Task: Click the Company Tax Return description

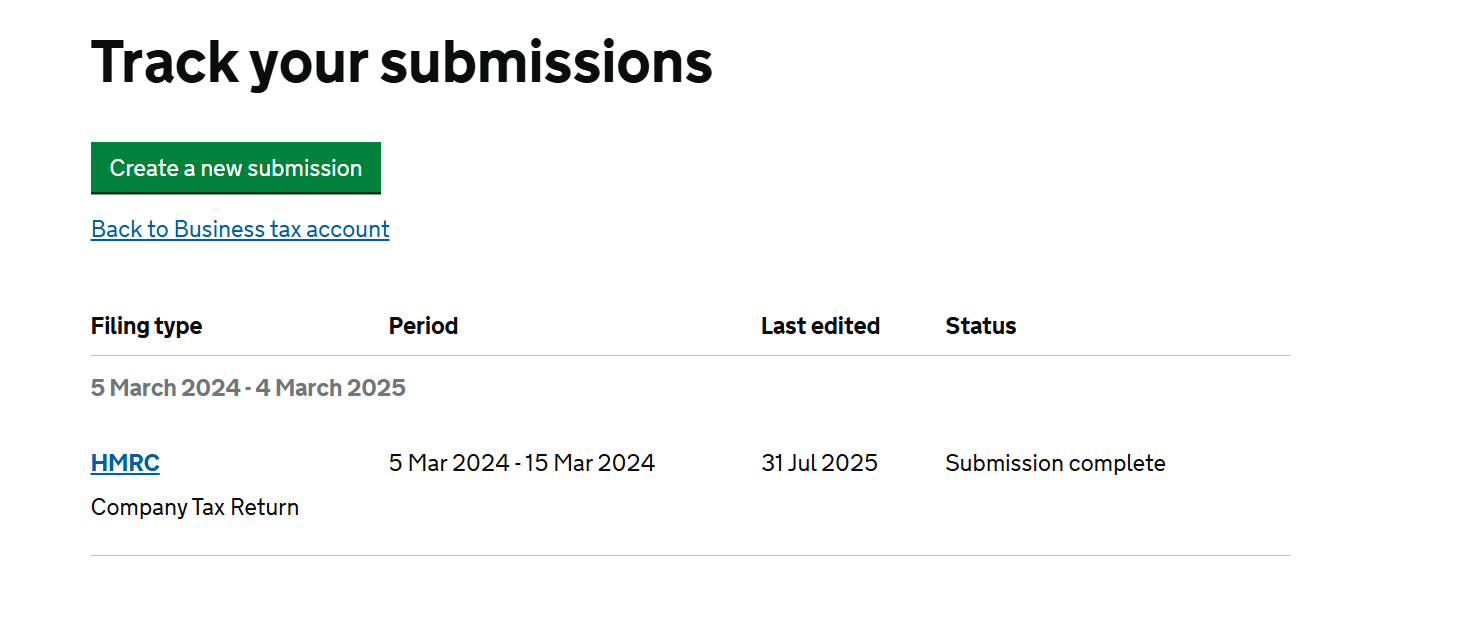Action: 195,507
